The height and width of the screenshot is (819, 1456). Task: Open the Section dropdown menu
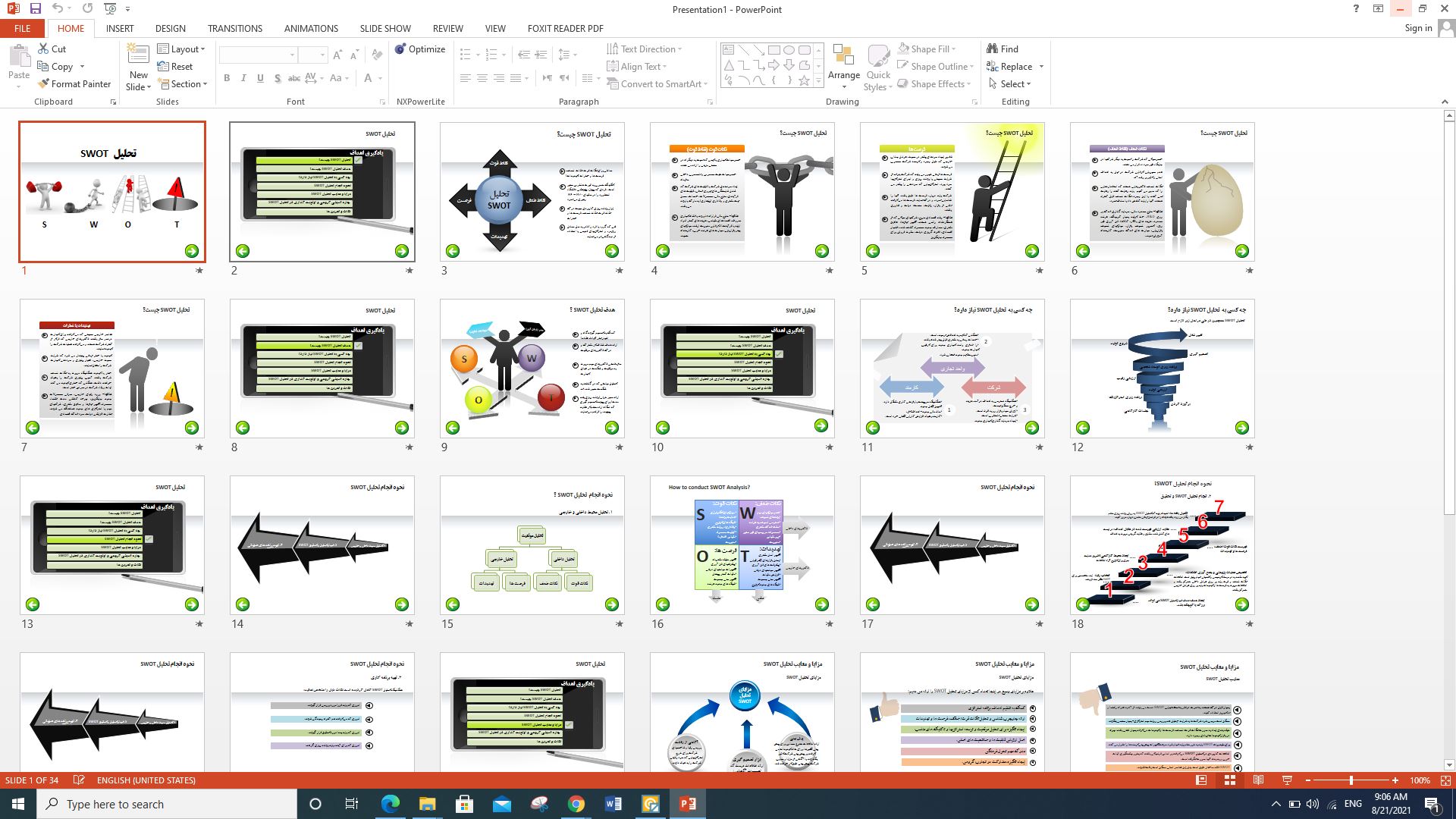(183, 84)
